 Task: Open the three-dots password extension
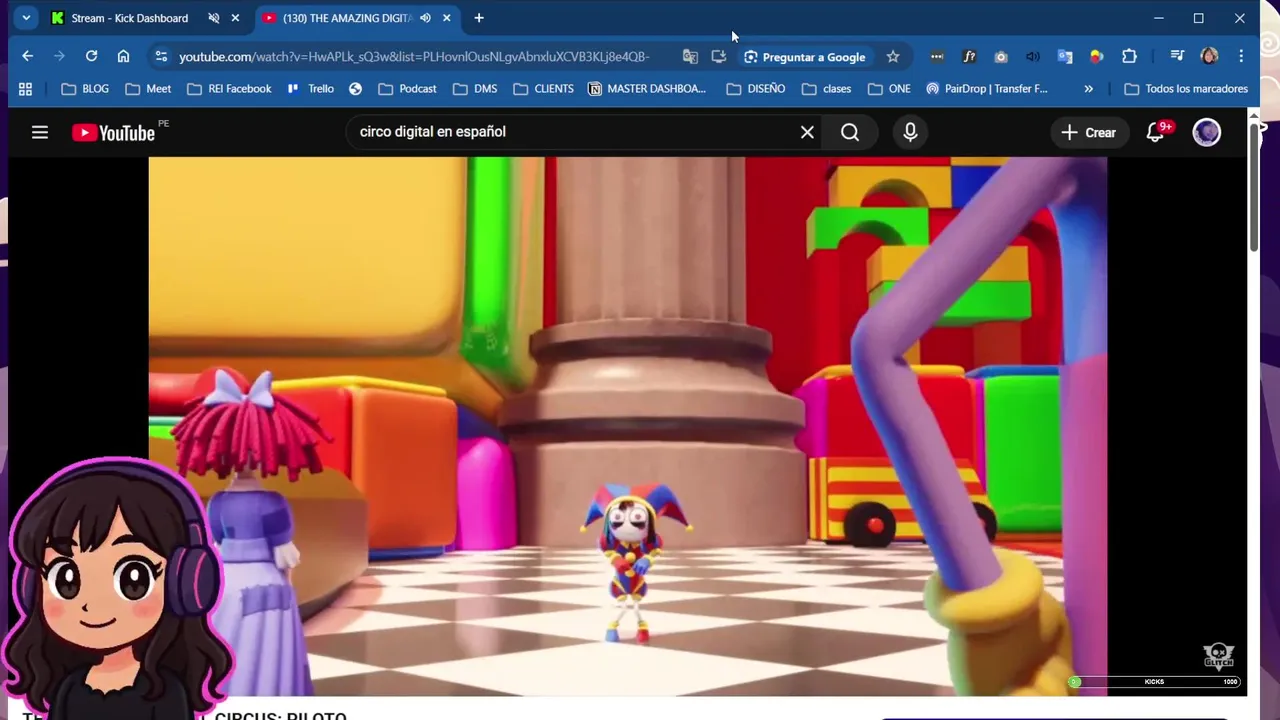[936, 57]
